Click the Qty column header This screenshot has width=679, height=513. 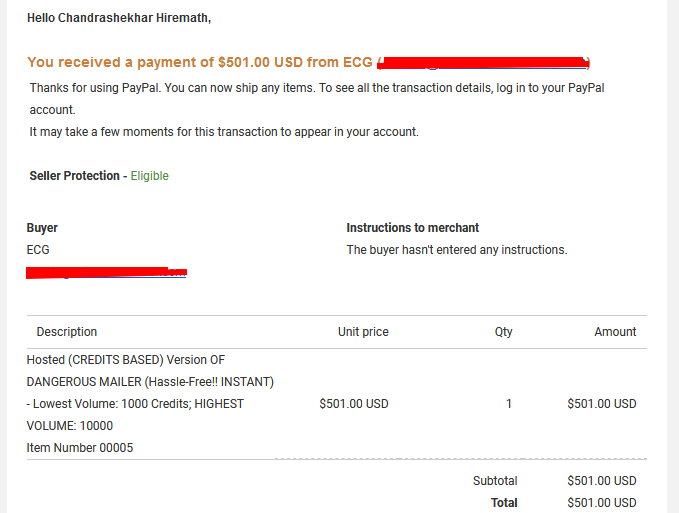pyautogui.click(x=504, y=332)
